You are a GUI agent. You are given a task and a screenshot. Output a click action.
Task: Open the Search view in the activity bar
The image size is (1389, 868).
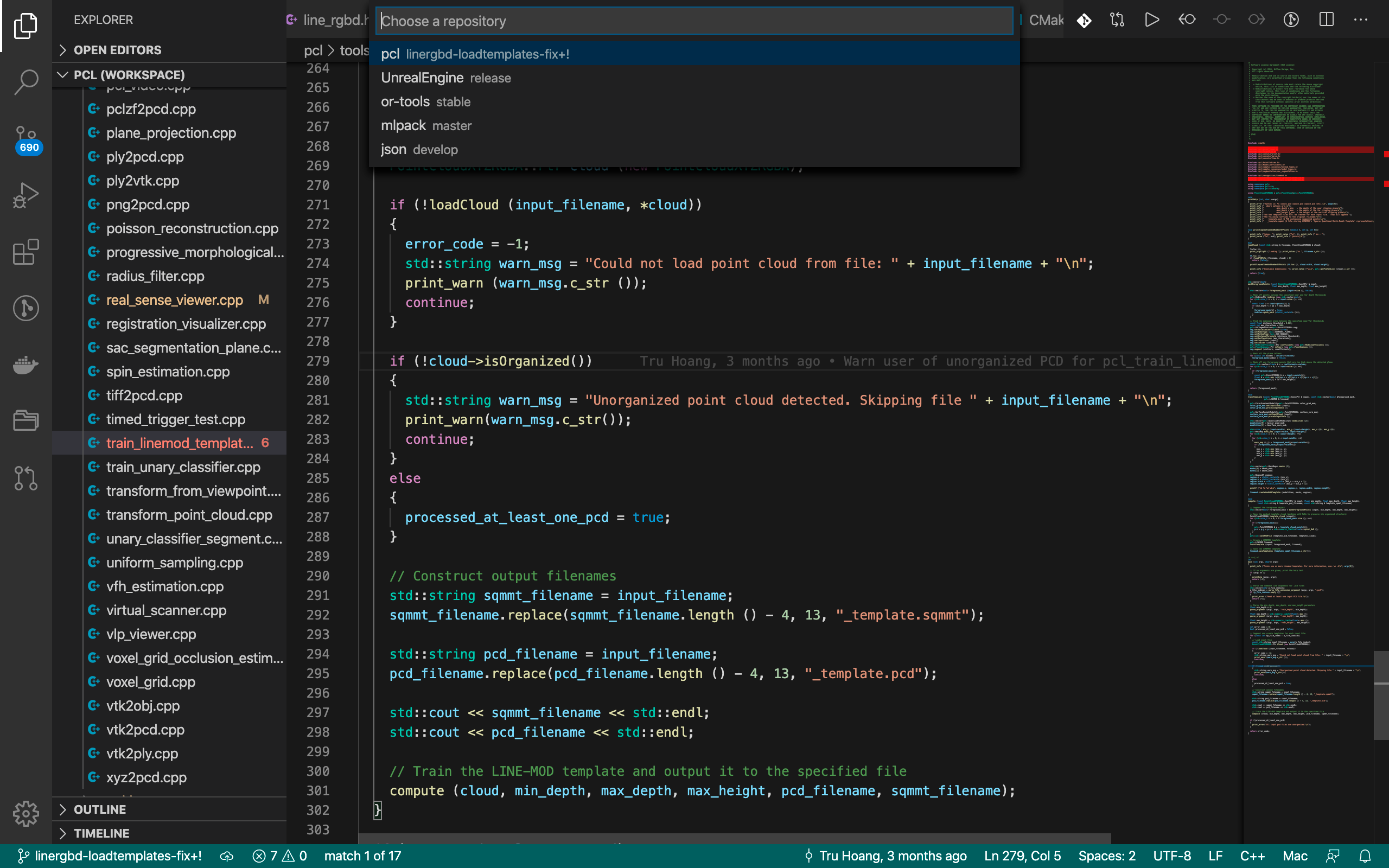pyautogui.click(x=26, y=82)
